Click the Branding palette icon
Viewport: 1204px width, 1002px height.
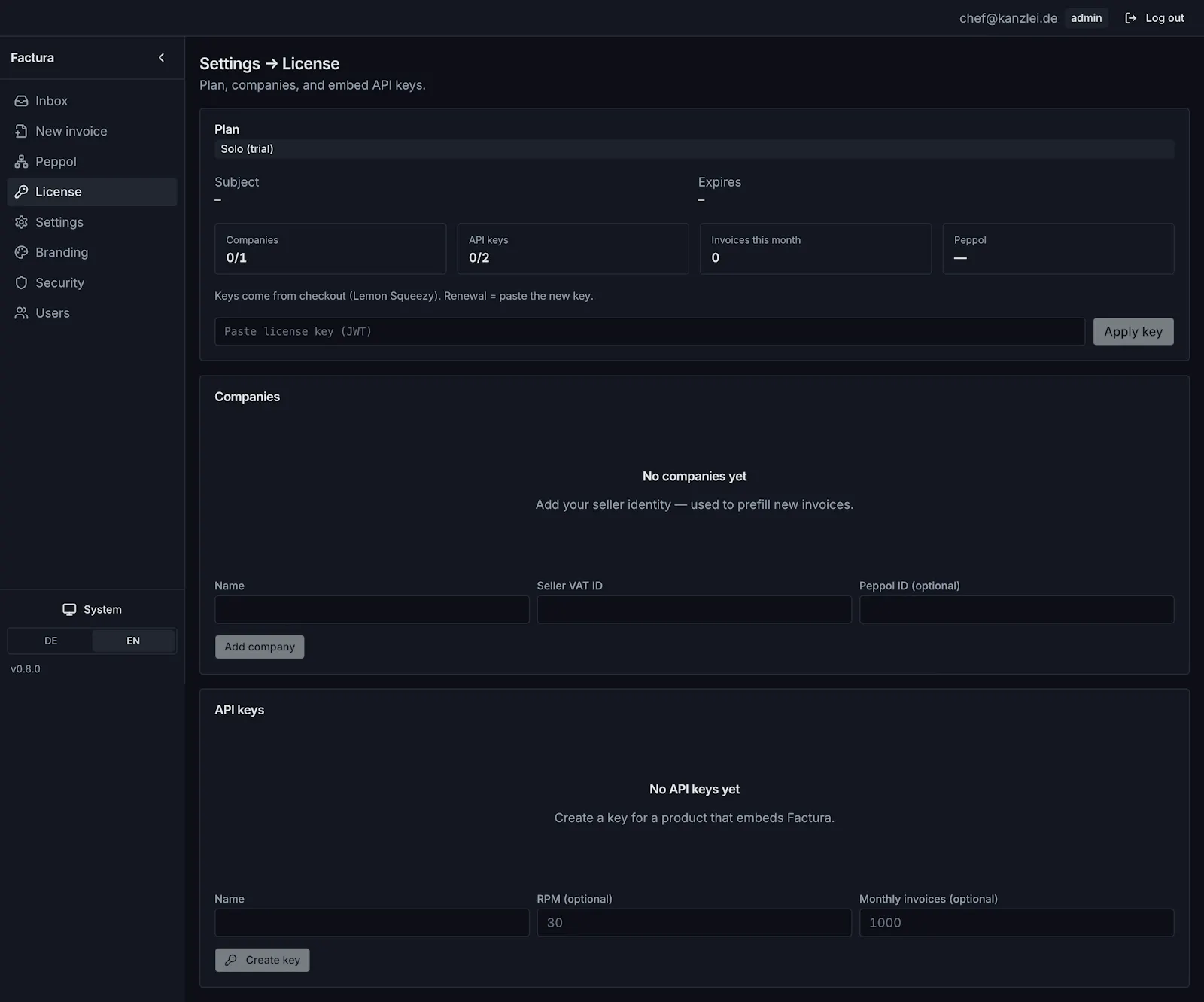(x=21, y=252)
